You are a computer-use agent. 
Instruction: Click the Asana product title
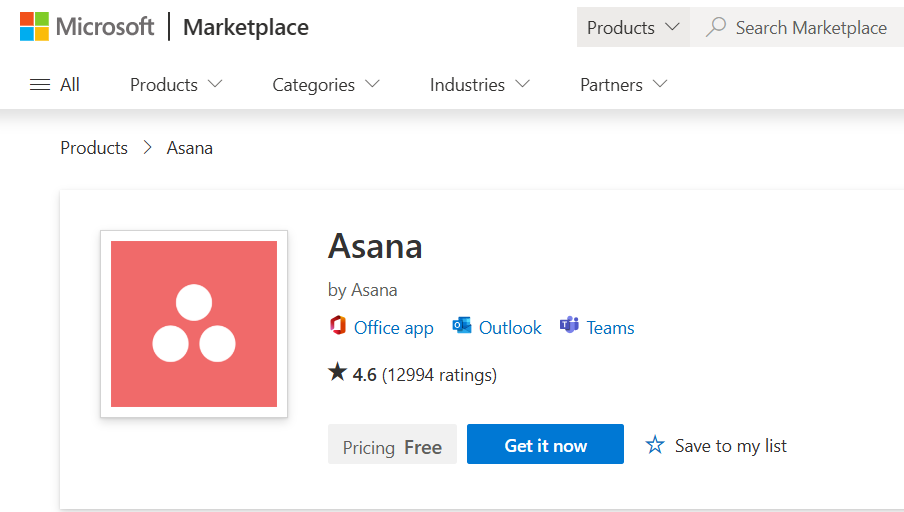(375, 246)
